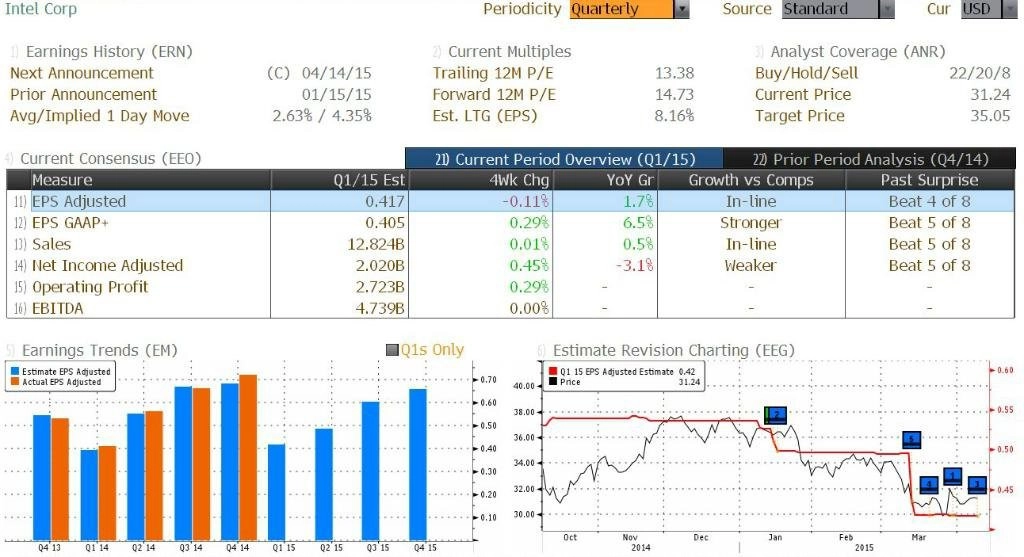
Task: Click the Avg/Implied 1 Day Move value
Action: (x=322, y=116)
